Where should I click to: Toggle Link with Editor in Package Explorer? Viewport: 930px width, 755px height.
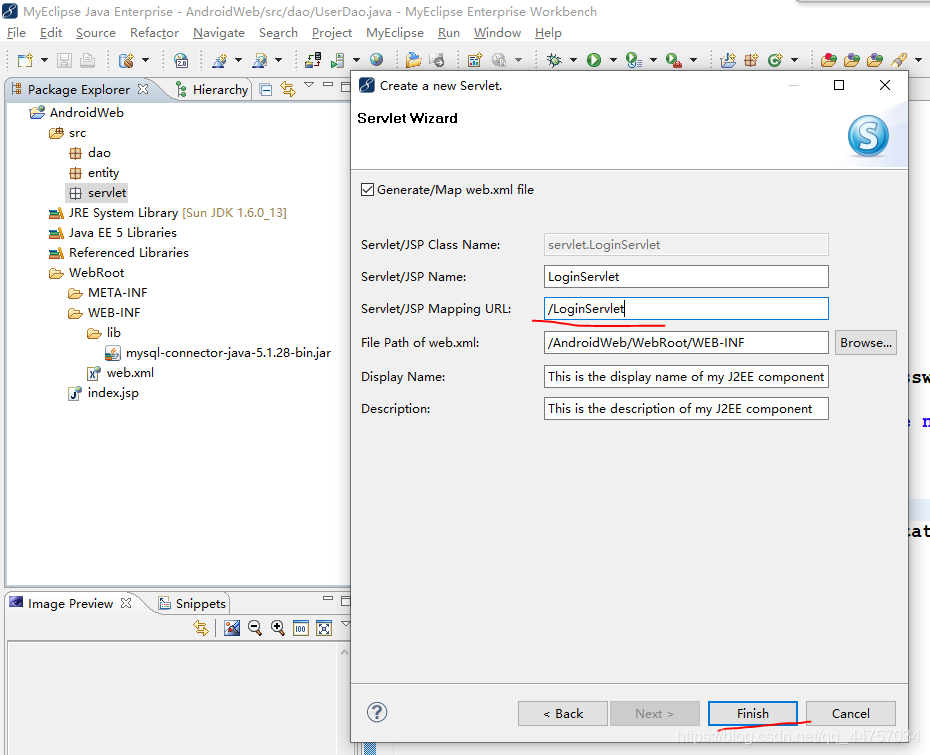(286, 89)
